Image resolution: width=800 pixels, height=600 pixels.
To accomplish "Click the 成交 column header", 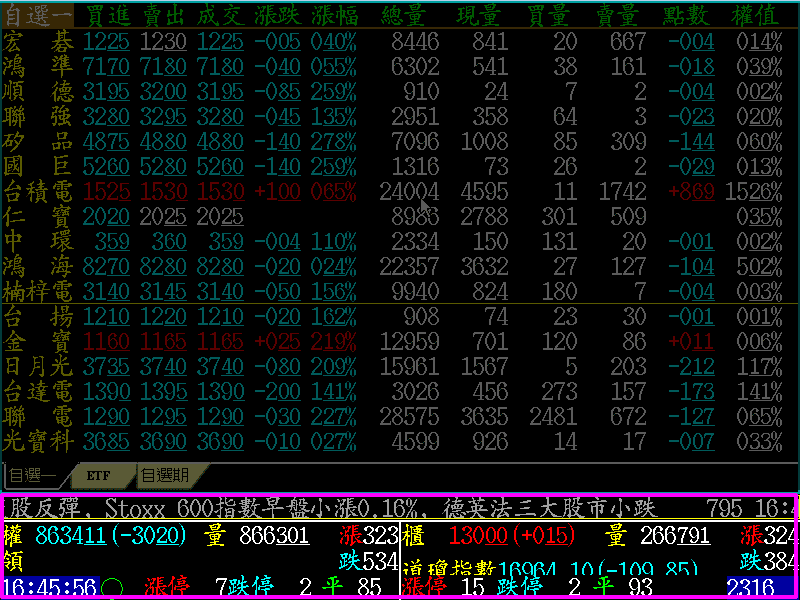I will [x=221, y=14].
